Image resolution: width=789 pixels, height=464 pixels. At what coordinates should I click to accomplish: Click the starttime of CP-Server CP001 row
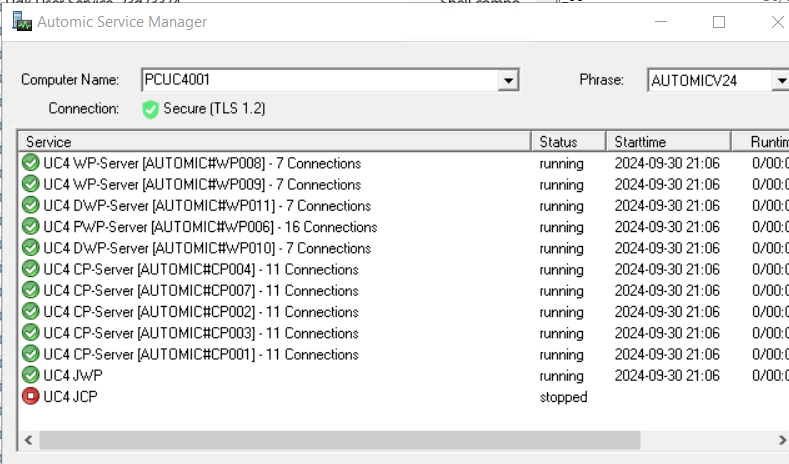[x=667, y=354]
